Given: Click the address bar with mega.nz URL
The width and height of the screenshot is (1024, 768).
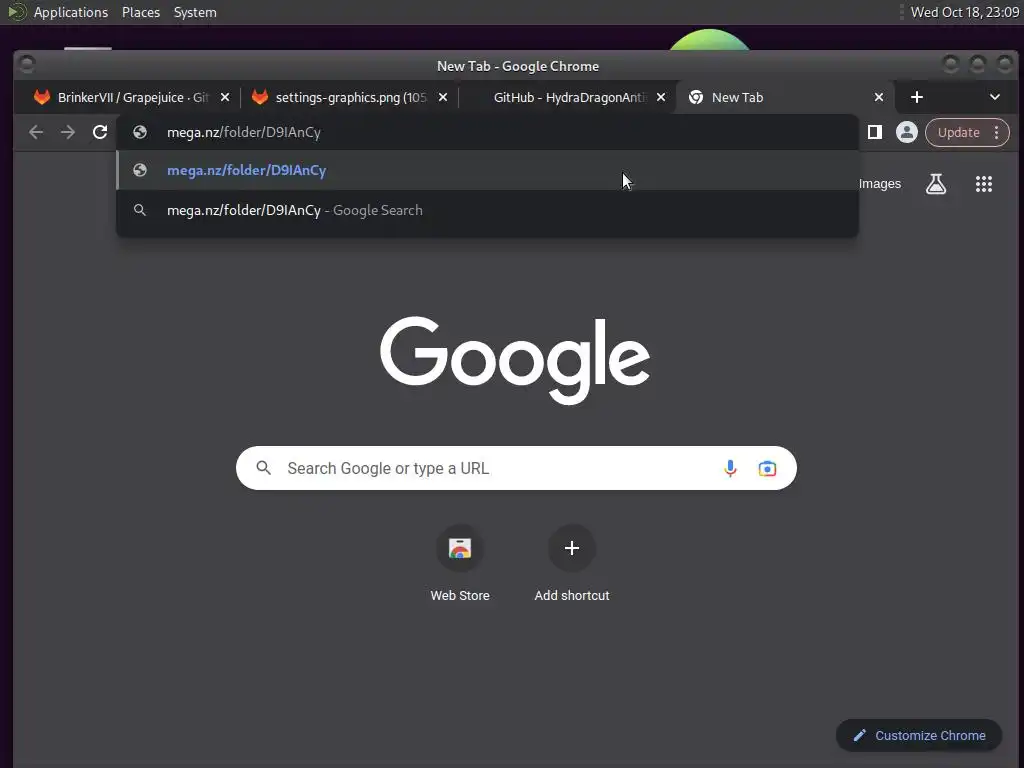Looking at the screenshot, I should click(x=487, y=133).
